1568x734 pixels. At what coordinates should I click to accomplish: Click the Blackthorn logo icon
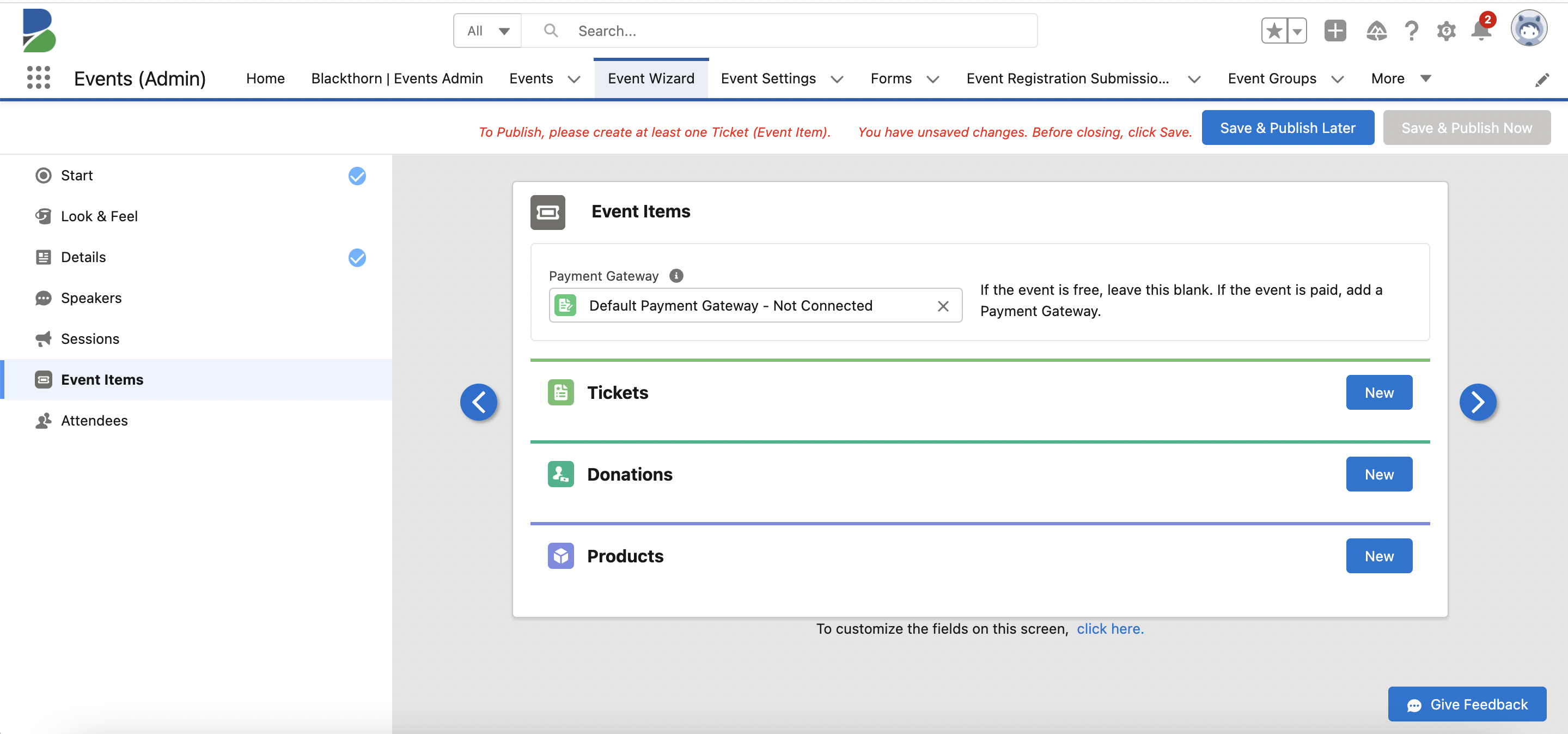(x=39, y=31)
